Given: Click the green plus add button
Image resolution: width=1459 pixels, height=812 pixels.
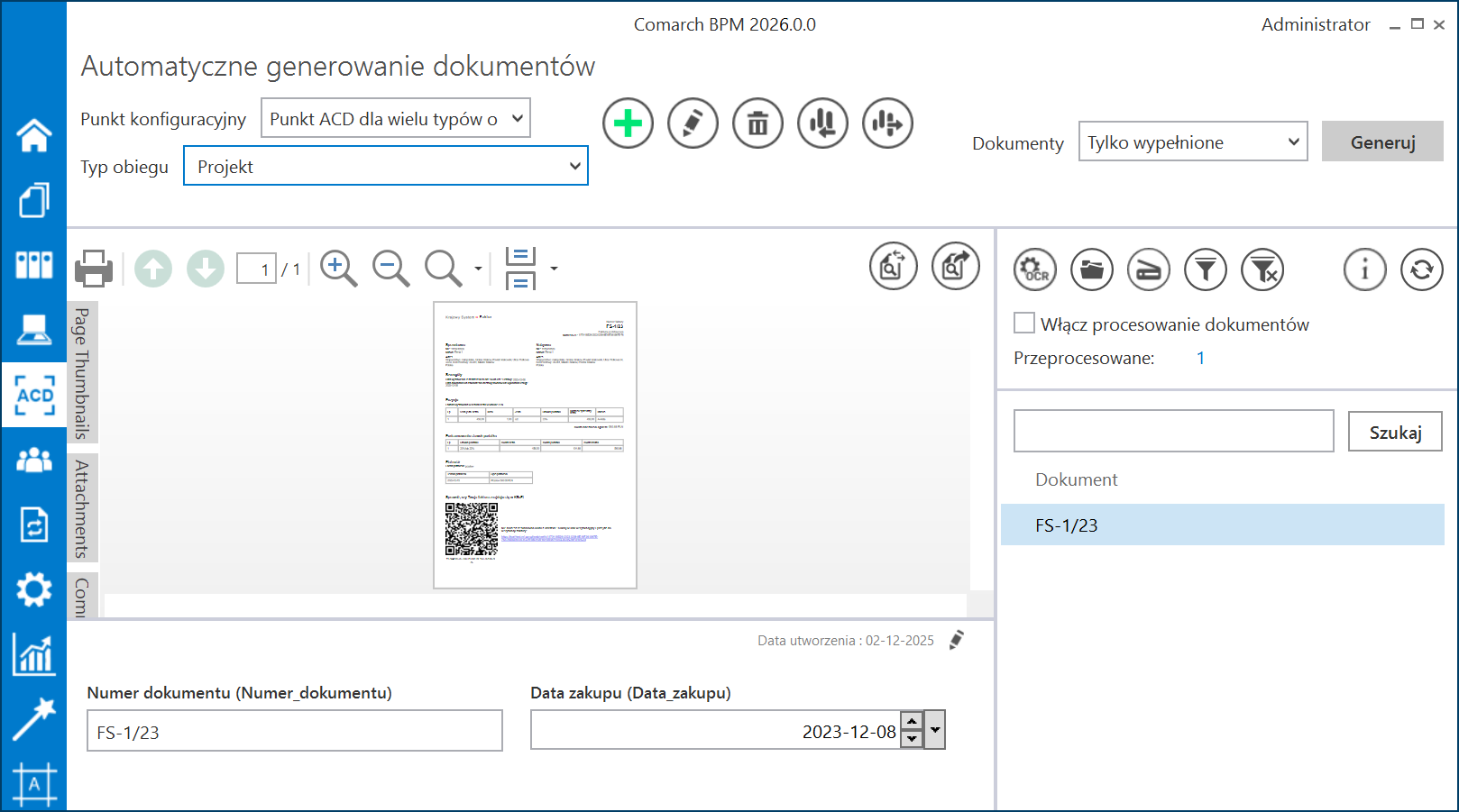Looking at the screenshot, I should 628,123.
